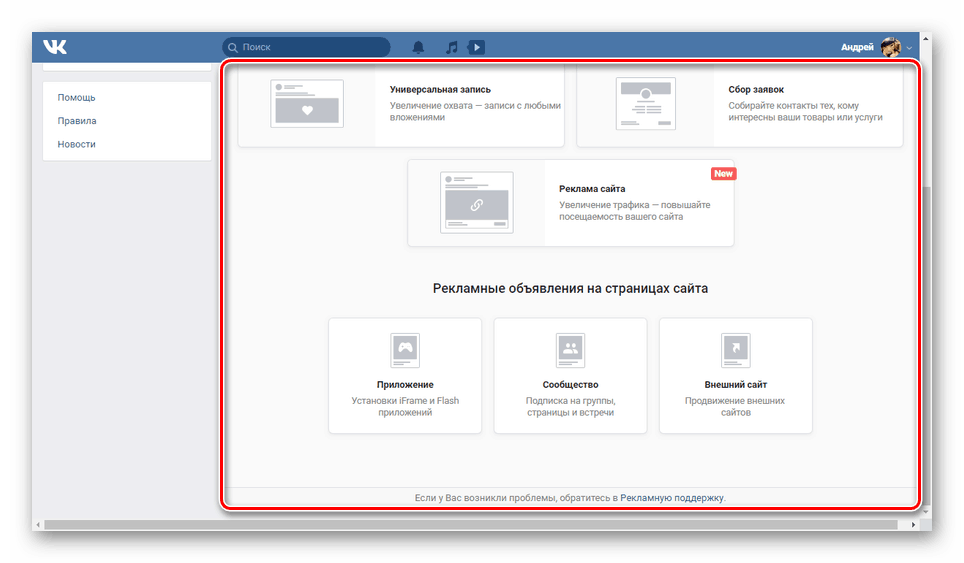Click the Андрей username text
Screen dimensions: 964x563
point(857,47)
